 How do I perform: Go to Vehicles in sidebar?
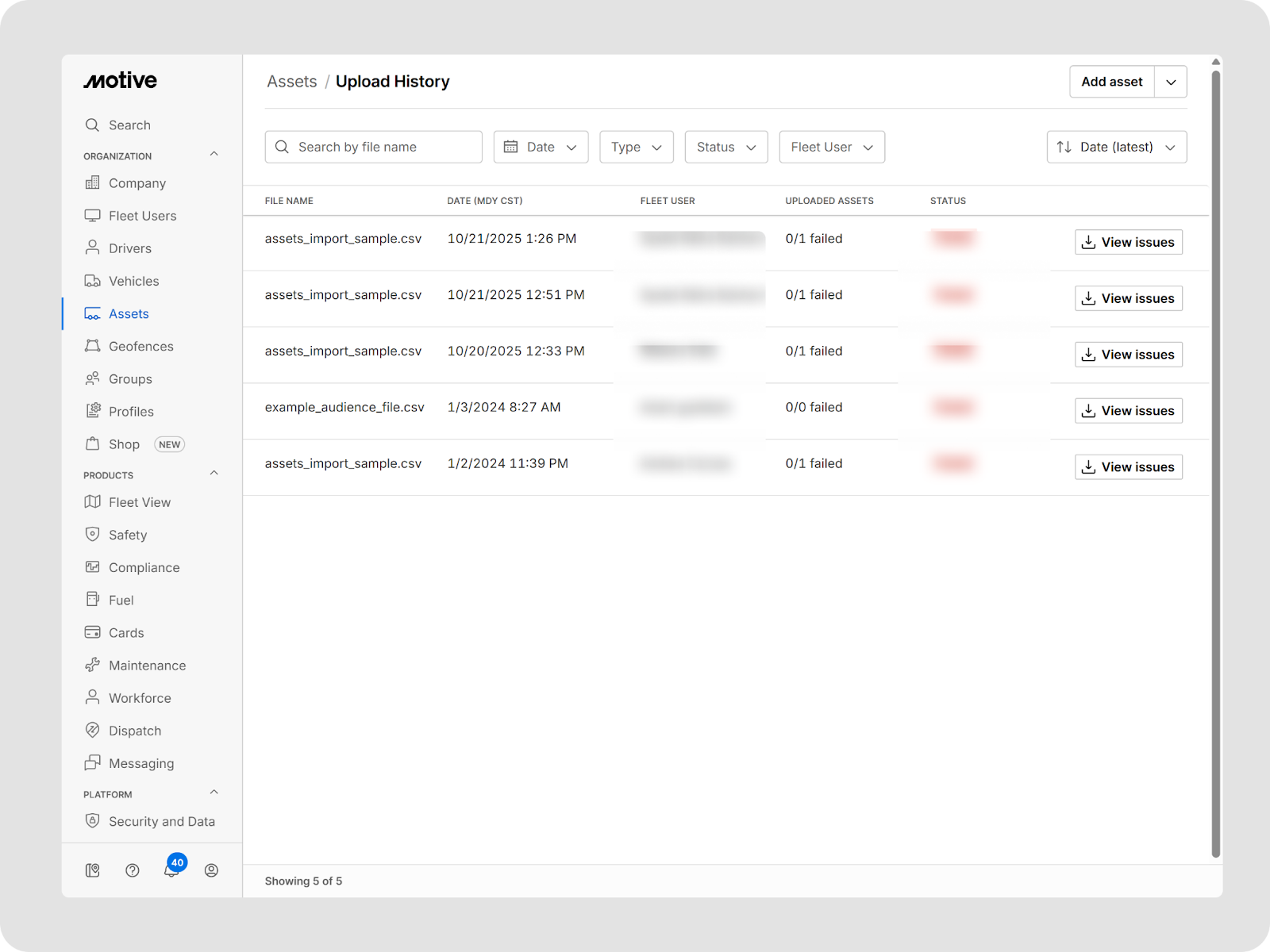(133, 282)
